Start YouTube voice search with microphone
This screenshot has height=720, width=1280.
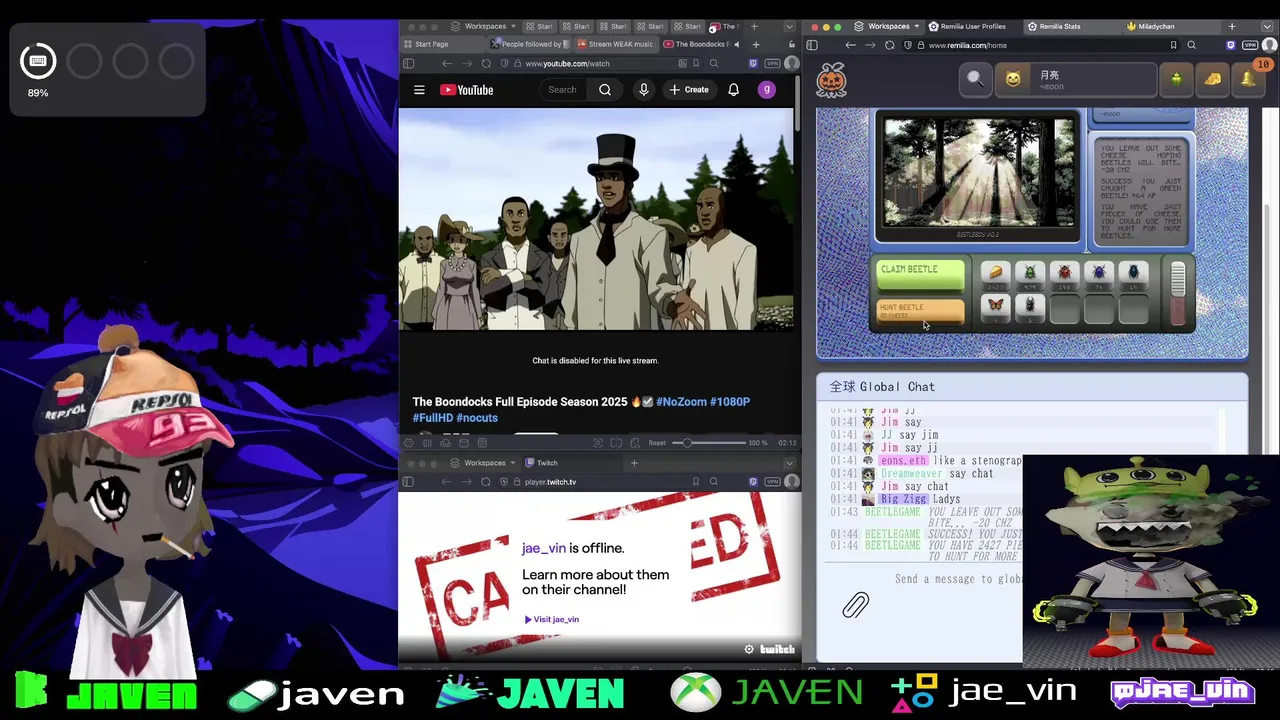pyautogui.click(x=644, y=90)
